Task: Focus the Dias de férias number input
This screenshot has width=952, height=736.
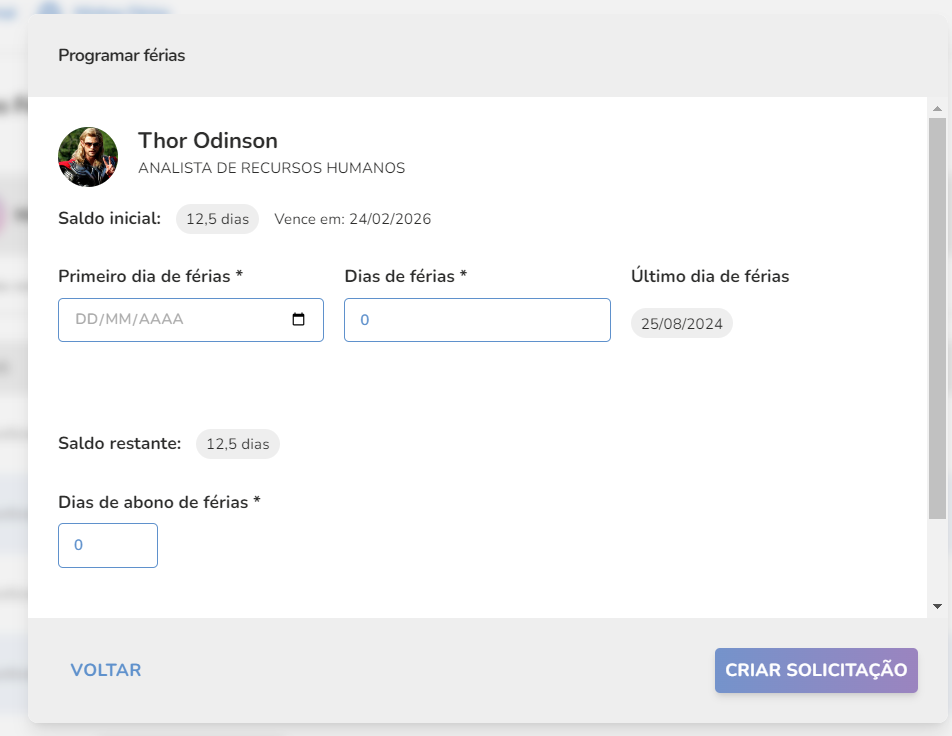Action: point(477,320)
